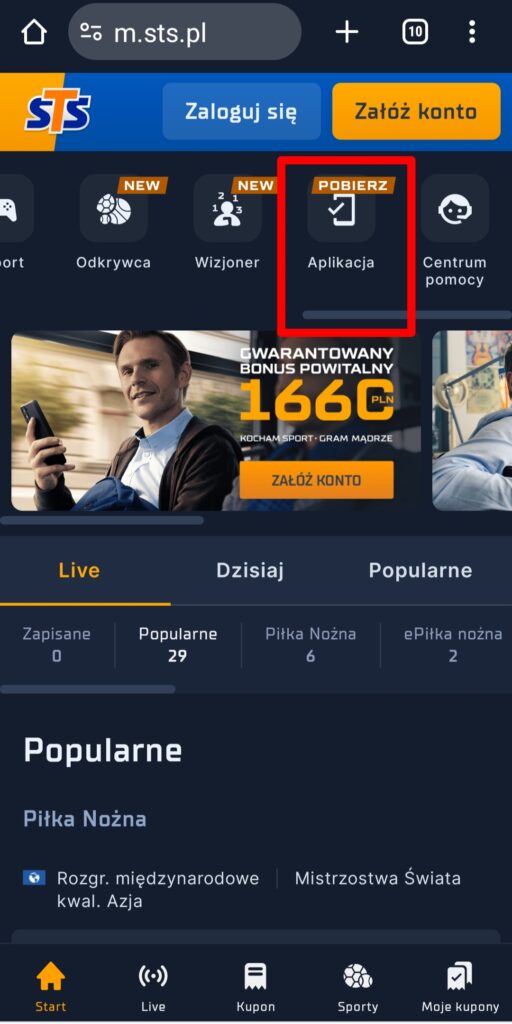
Task: Select the Piłka Nożna filter
Action: [311, 645]
